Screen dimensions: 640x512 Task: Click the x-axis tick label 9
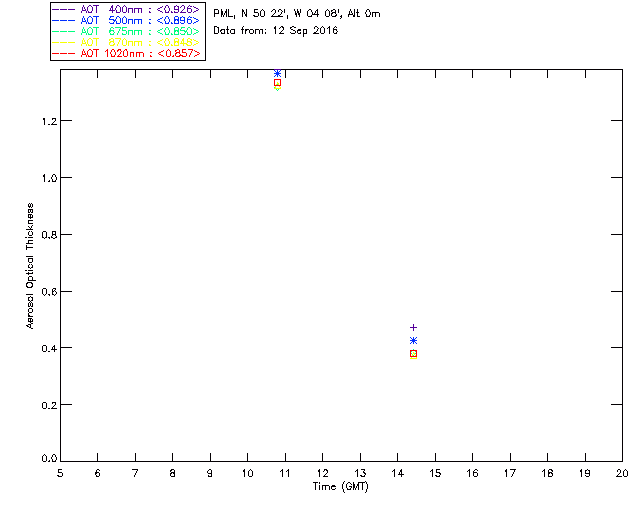210,473
